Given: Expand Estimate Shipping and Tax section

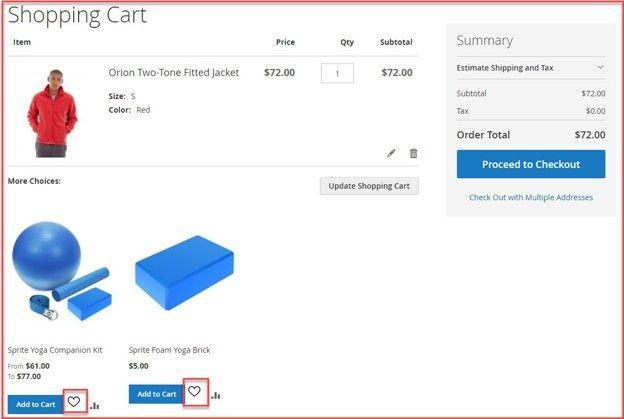Looking at the screenshot, I should point(530,68).
